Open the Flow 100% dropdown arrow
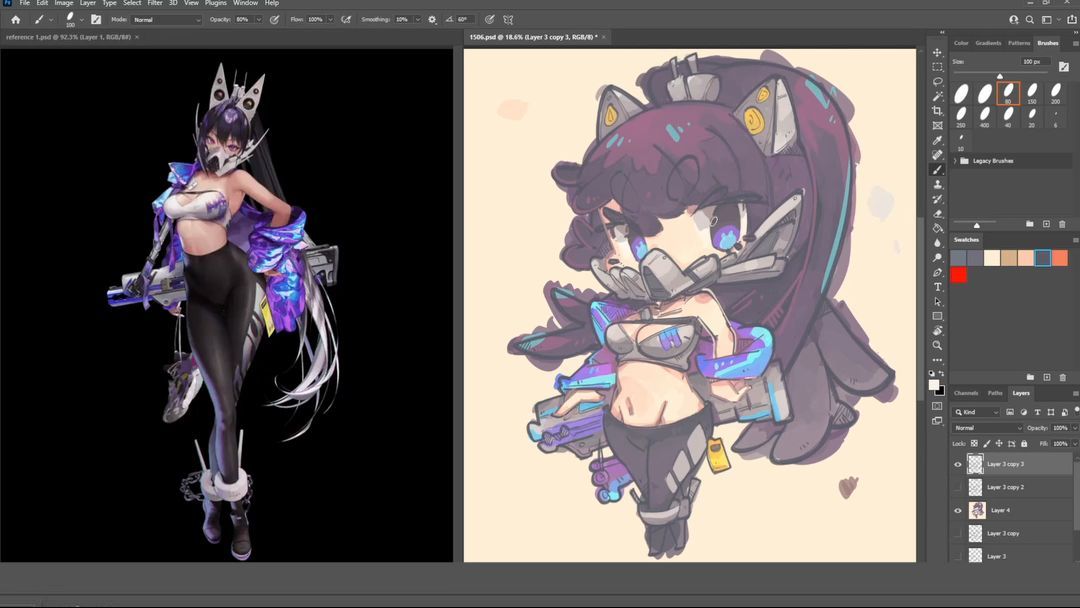 point(330,20)
